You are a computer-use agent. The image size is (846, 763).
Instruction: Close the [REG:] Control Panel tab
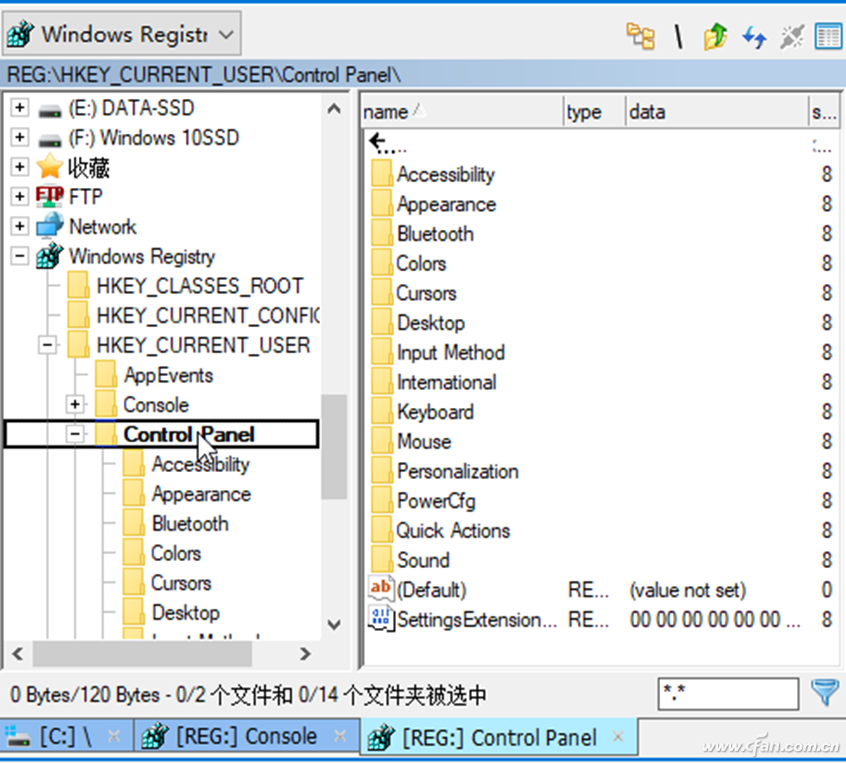[619, 736]
